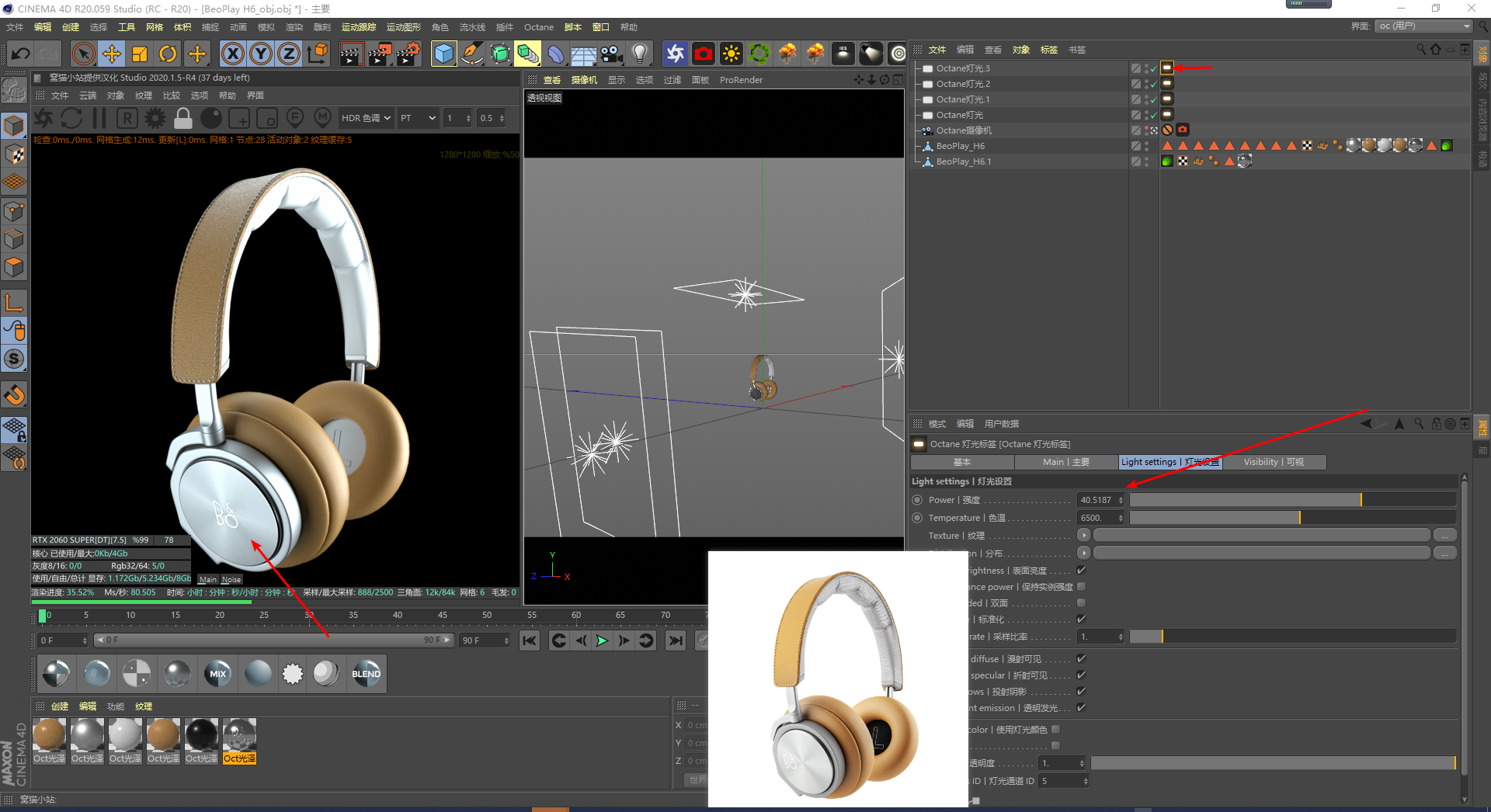Click the Octane red camera icon
Image resolution: width=1491 pixels, height=812 pixels.
704,54
